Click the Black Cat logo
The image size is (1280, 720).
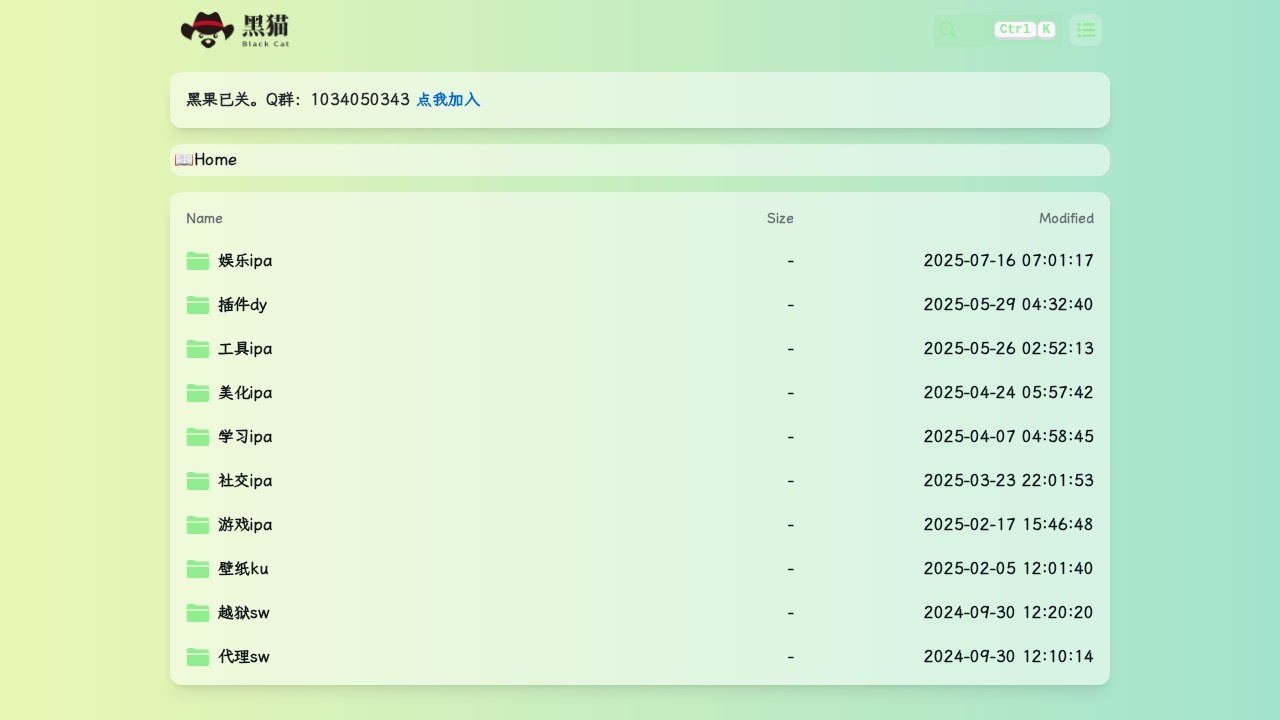pos(235,30)
